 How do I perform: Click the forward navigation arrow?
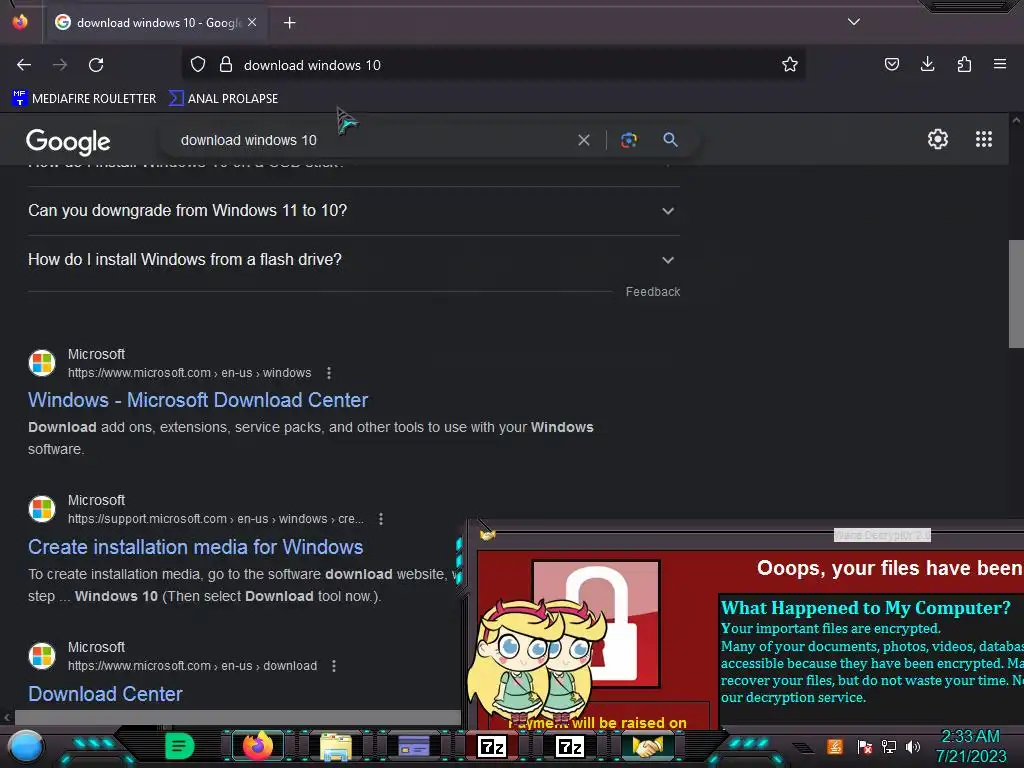pyautogui.click(x=60, y=65)
